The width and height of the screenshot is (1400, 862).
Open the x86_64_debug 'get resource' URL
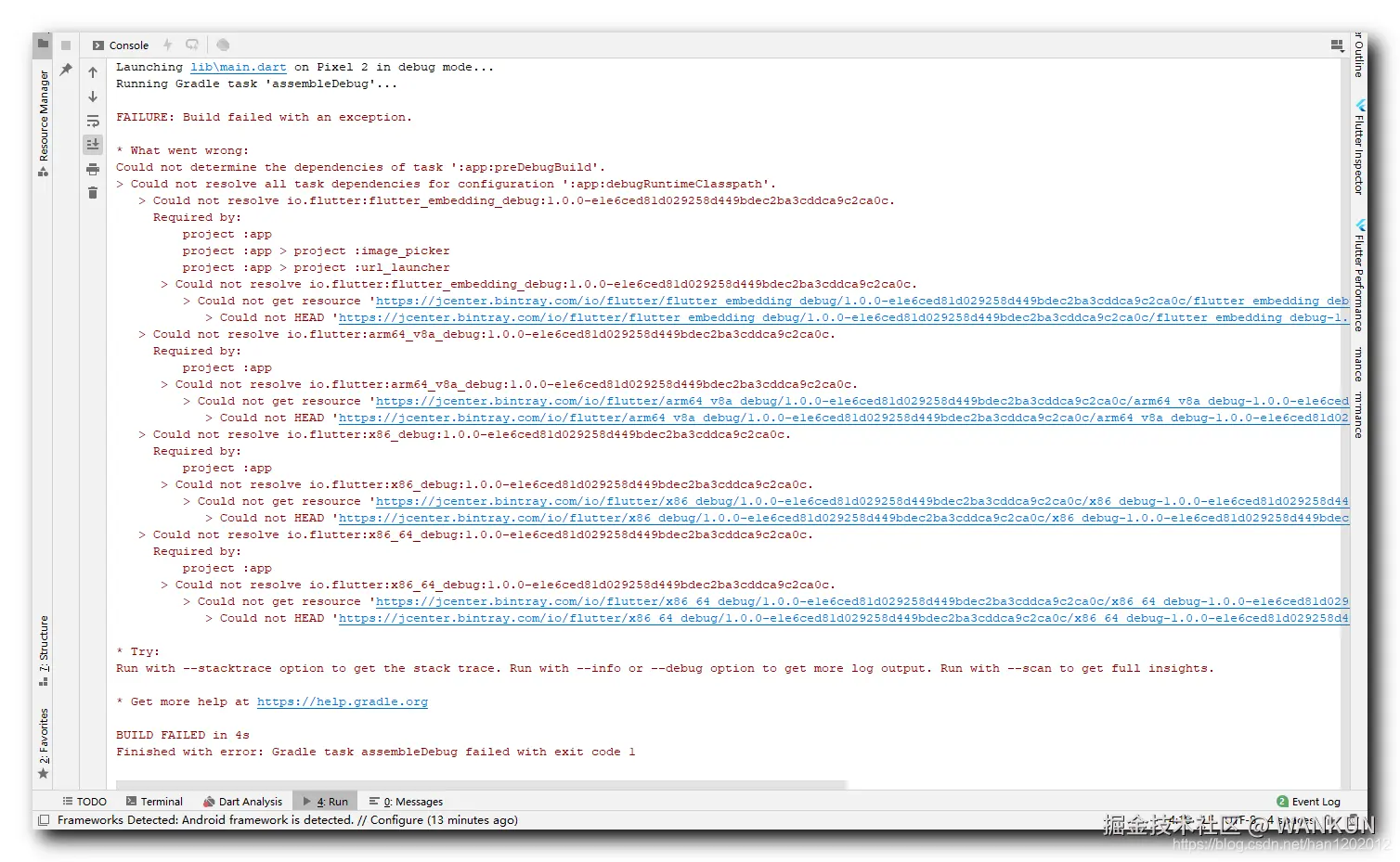pyautogui.click(x=862, y=601)
